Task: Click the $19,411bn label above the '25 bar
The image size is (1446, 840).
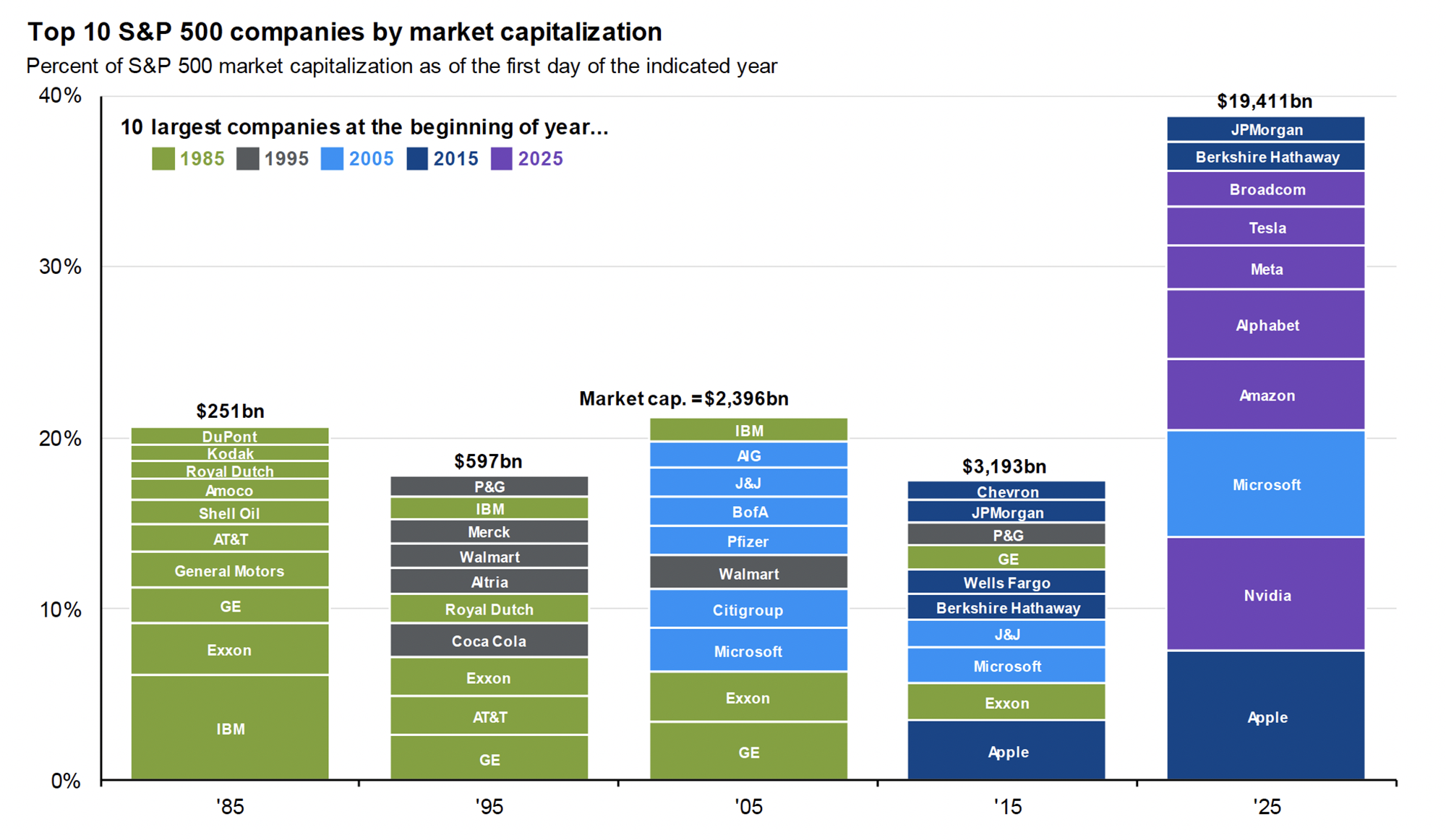Action: [x=1265, y=101]
